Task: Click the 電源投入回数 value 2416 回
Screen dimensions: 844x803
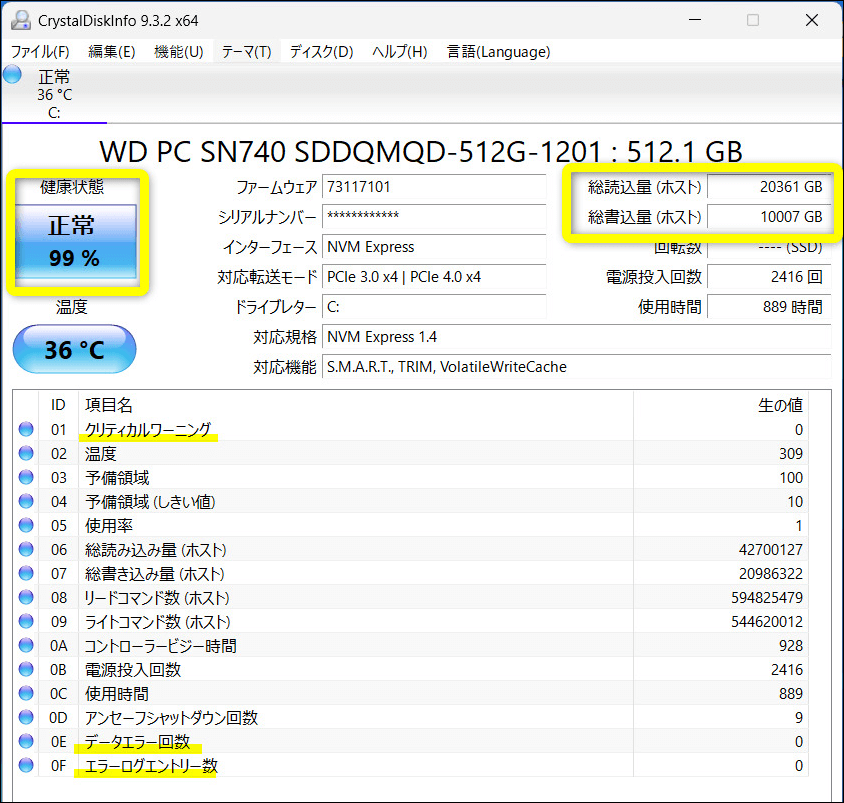Action: click(x=769, y=277)
